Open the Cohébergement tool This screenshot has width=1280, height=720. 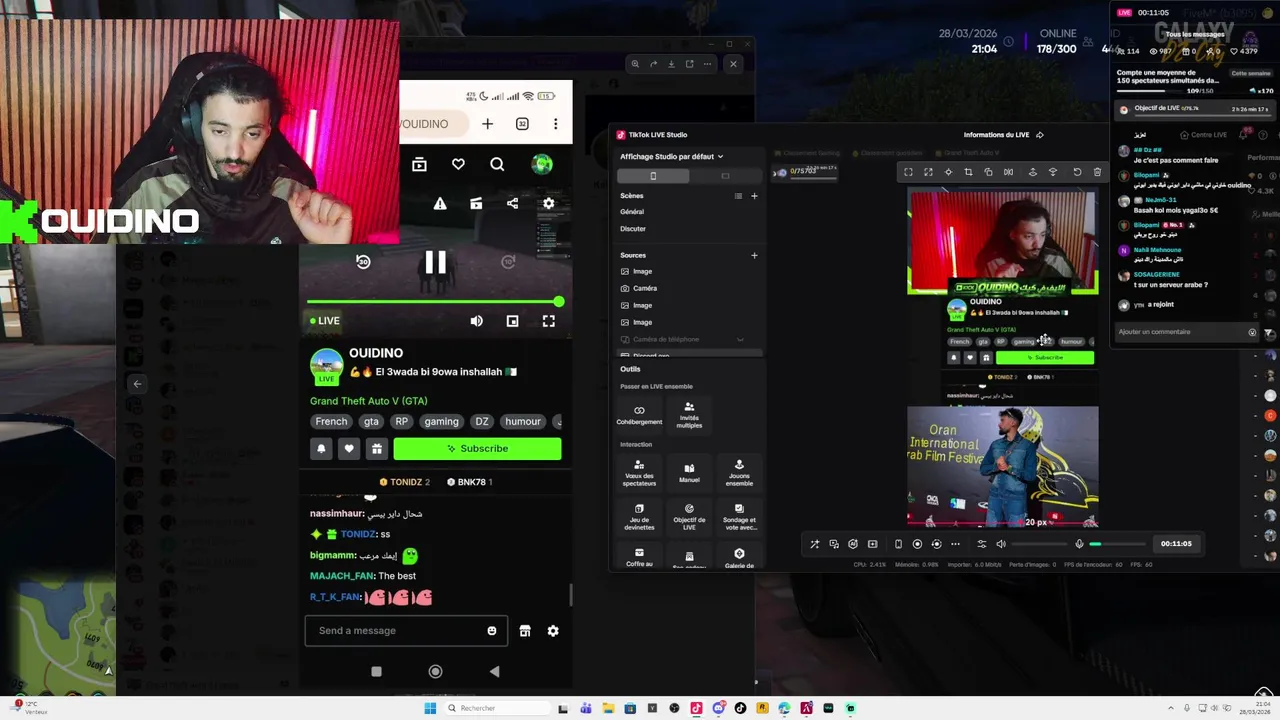pos(639,415)
